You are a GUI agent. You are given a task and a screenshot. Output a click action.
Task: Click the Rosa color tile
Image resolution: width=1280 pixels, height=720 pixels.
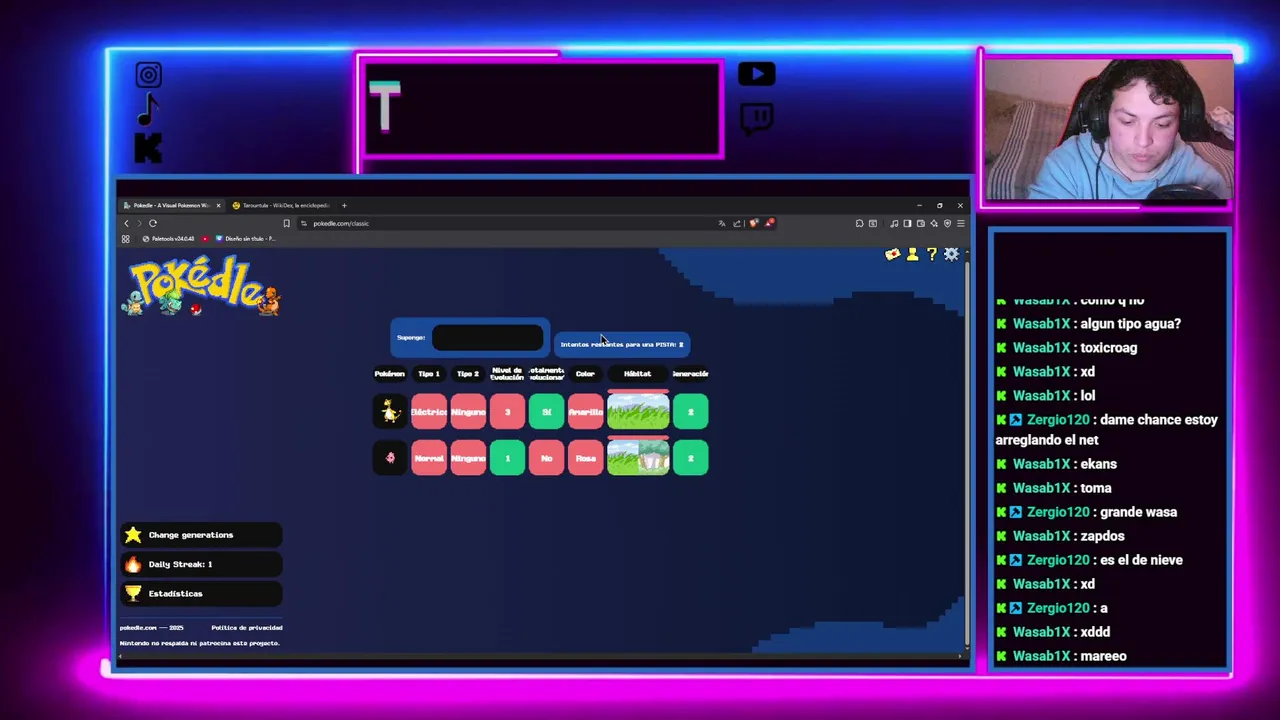(x=585, y=458)
